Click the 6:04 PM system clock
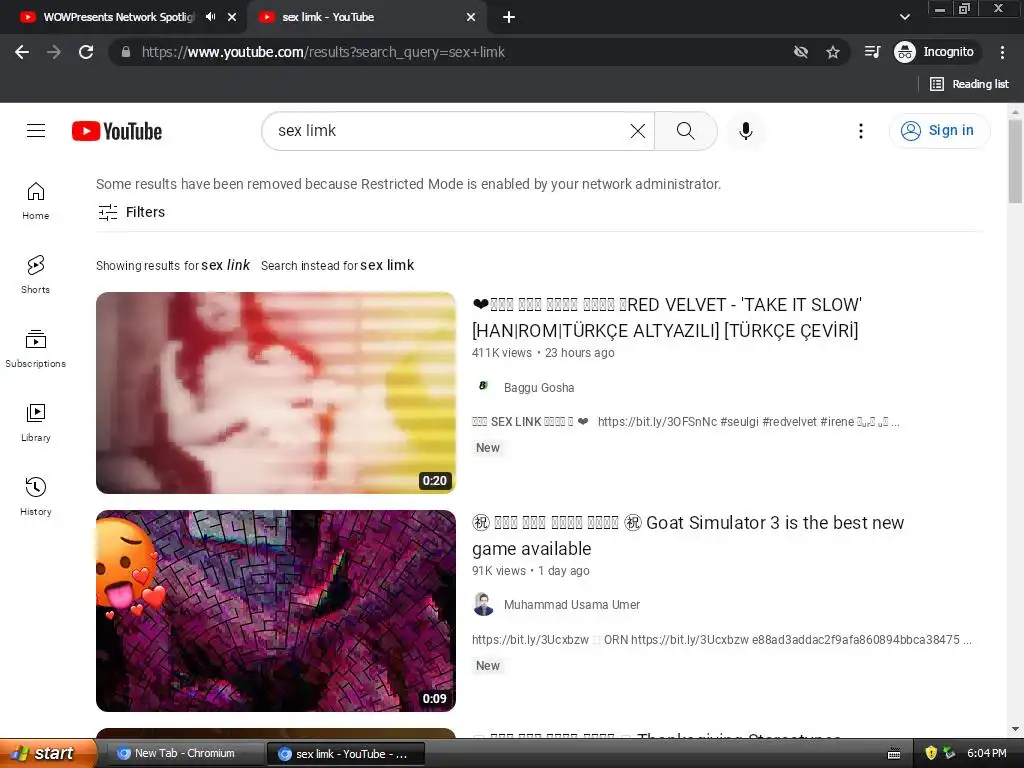 click(986, 753)
